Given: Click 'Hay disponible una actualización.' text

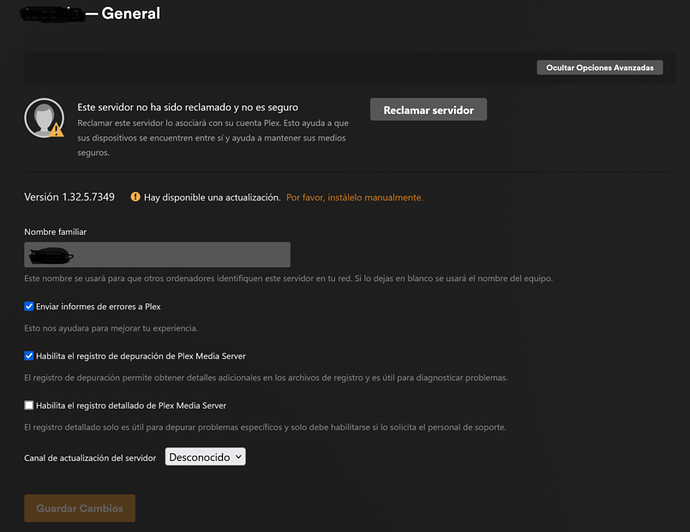Looking at the screenshot, I should coord(212,198).
